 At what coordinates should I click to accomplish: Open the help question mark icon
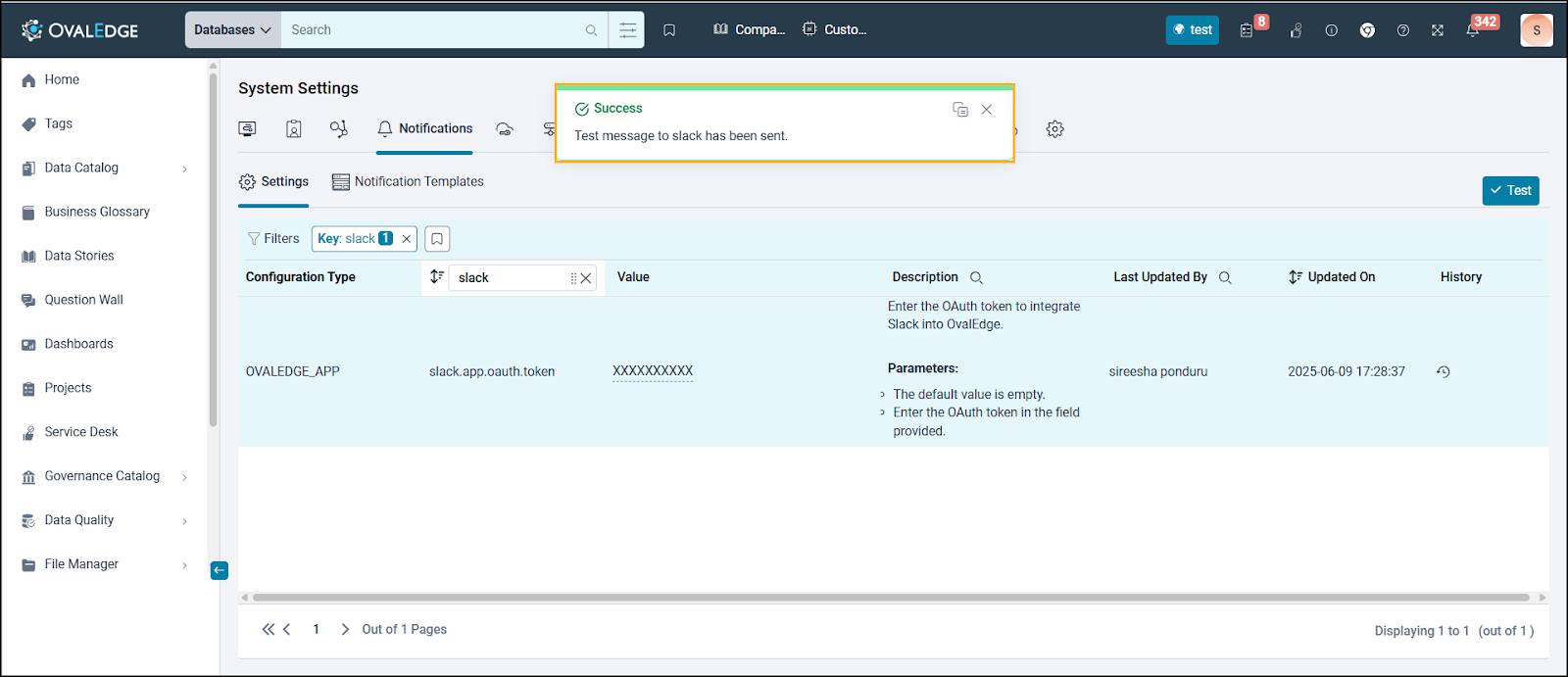point(1402,30)
